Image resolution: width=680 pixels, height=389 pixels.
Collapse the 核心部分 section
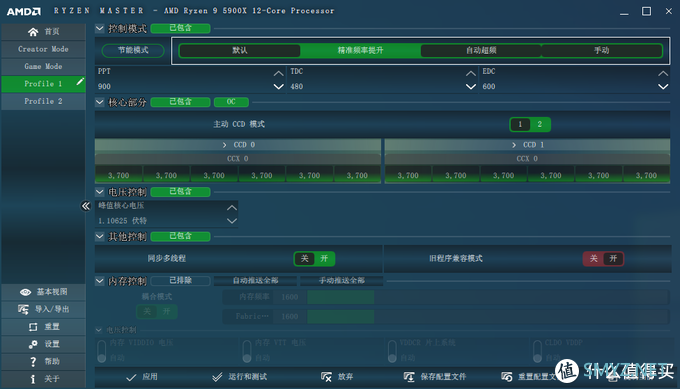[100, 102]
